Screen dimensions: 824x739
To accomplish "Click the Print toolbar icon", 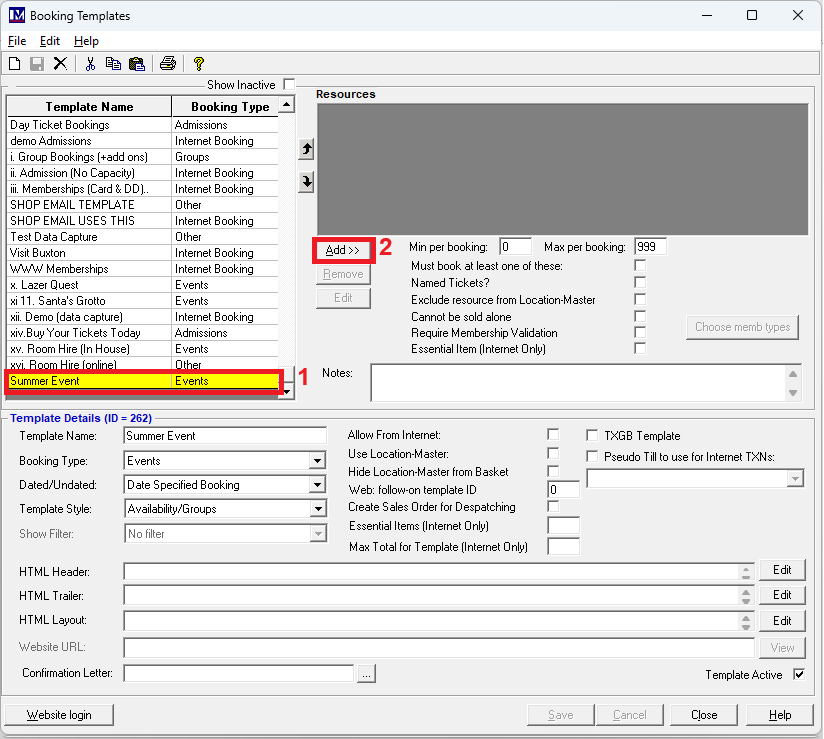I will (x=168, y=64).
